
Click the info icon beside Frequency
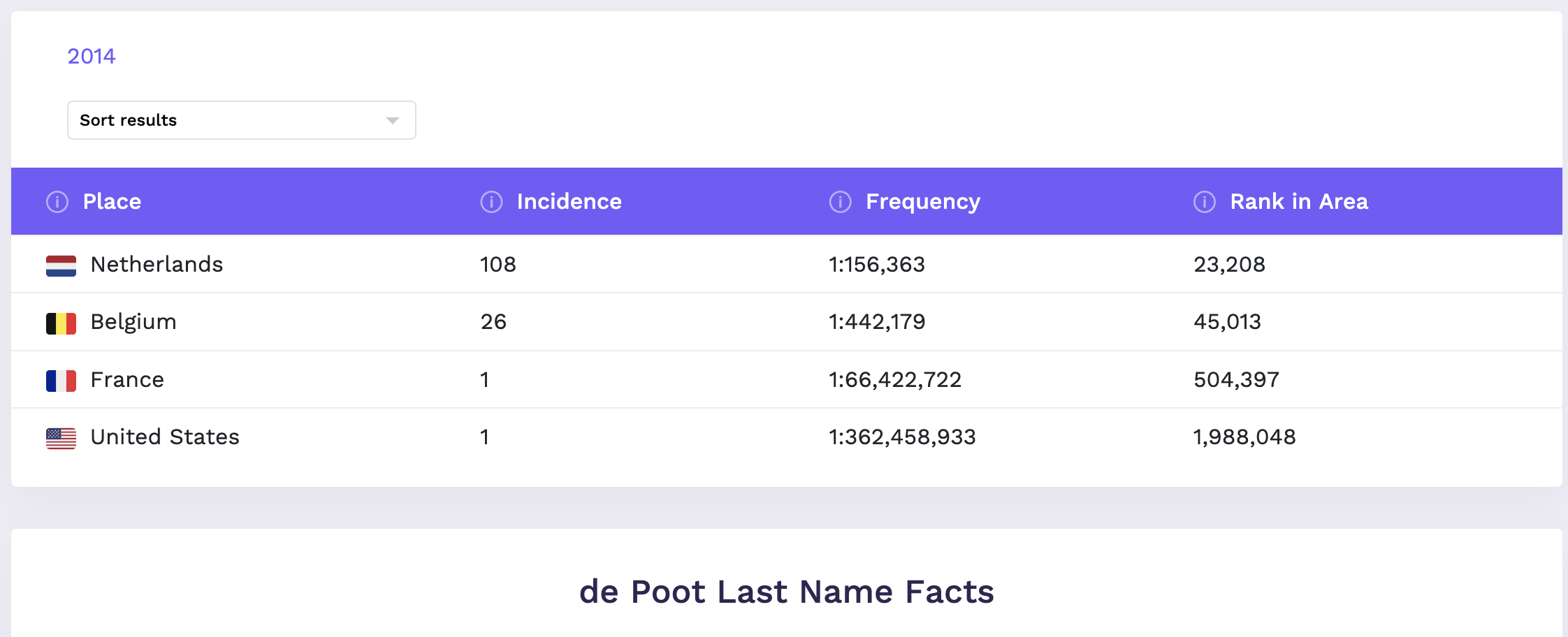coord(840,202)
